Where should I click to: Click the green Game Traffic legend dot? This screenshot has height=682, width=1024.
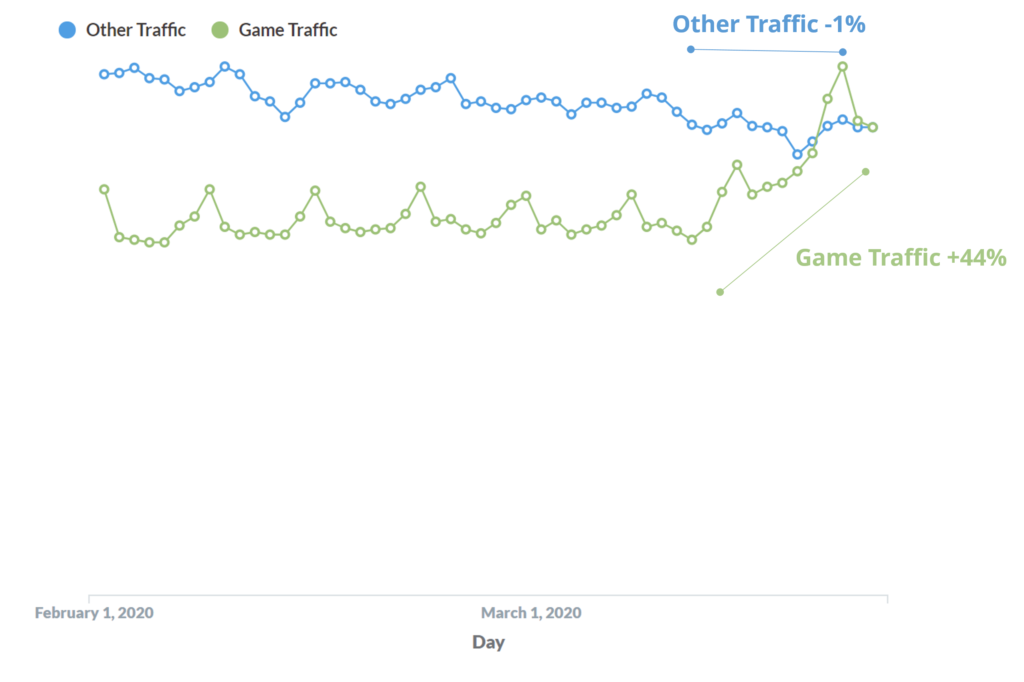[x=220, y=30]
